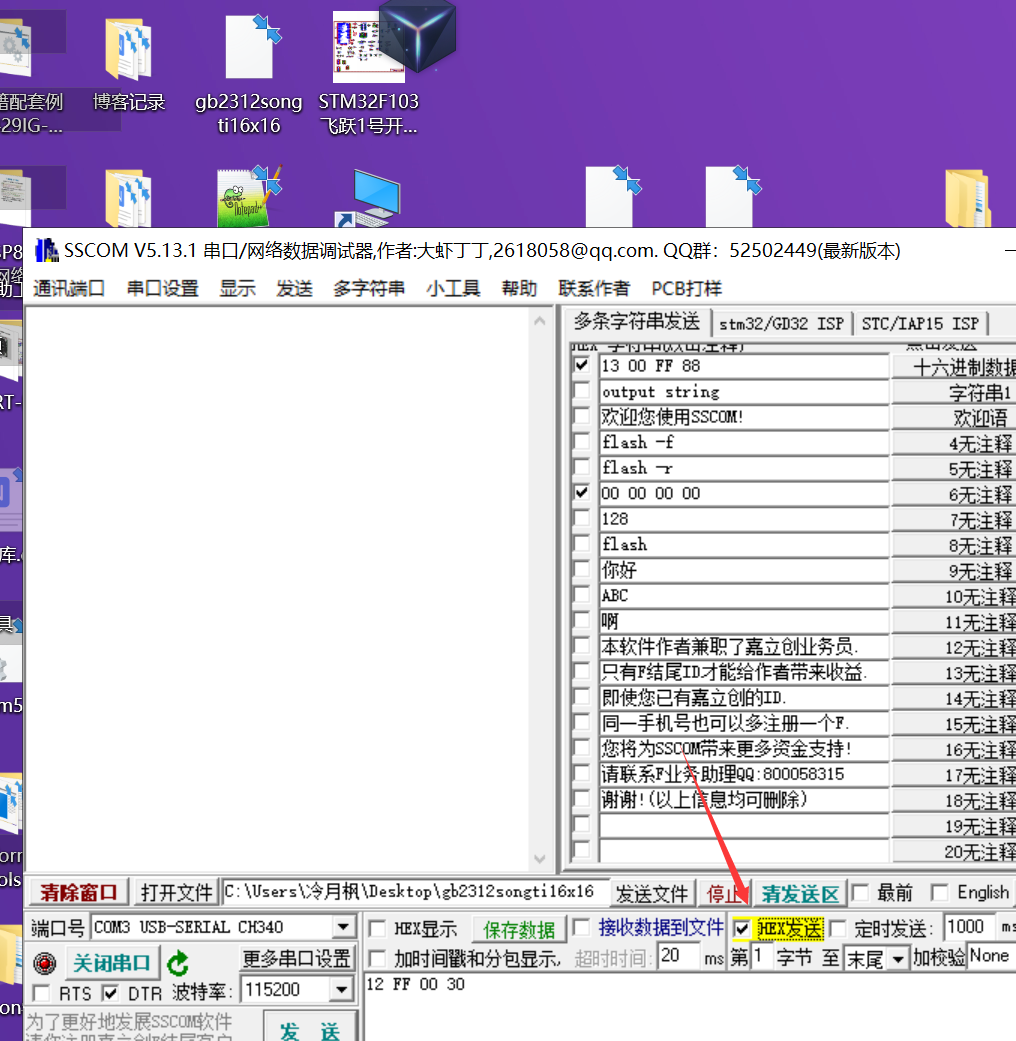Click the 定时发送 1000 interval field

pyautogui.click(x=968, y=925)
